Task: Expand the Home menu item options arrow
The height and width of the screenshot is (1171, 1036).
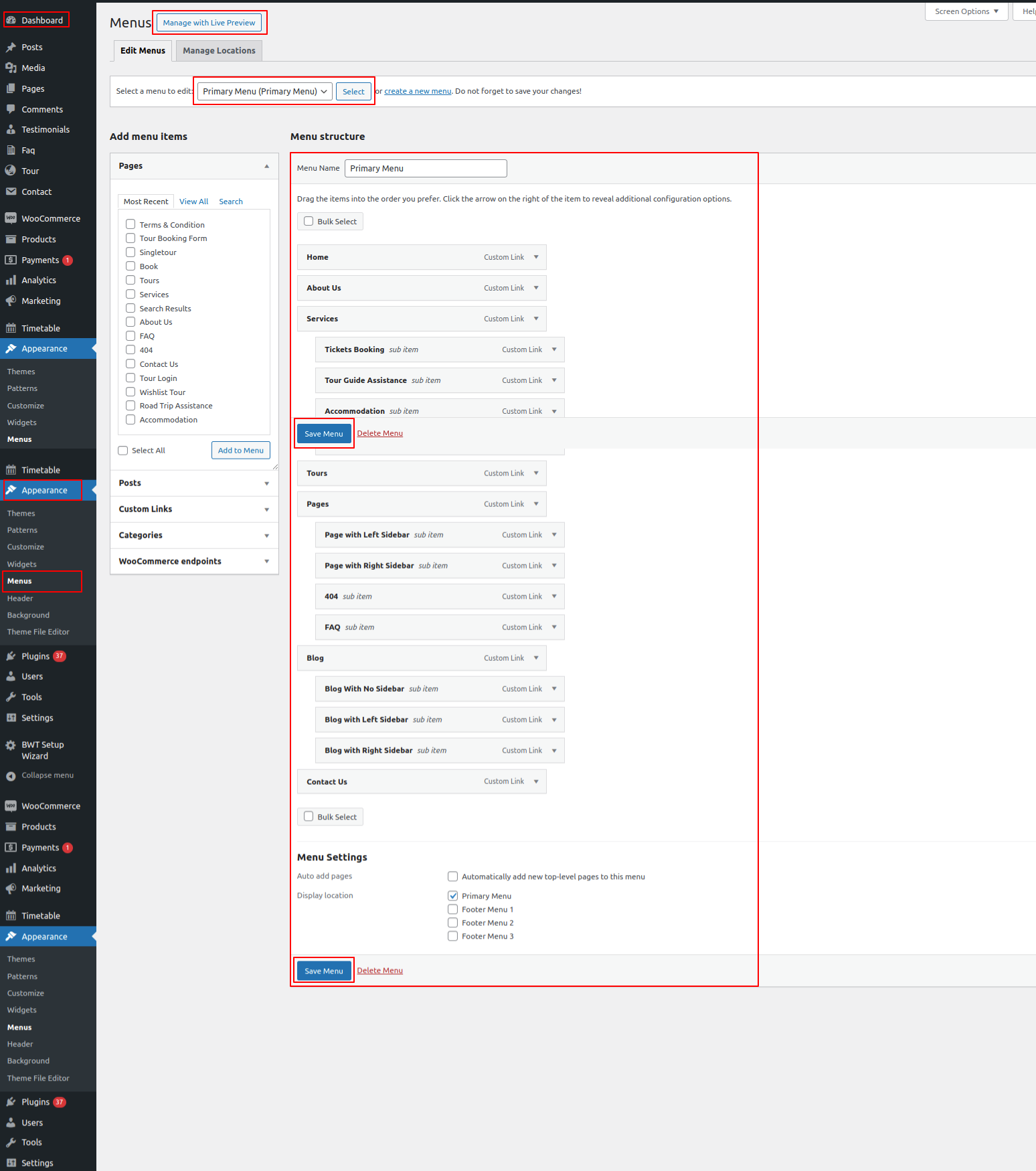Action: click(536, 257)
